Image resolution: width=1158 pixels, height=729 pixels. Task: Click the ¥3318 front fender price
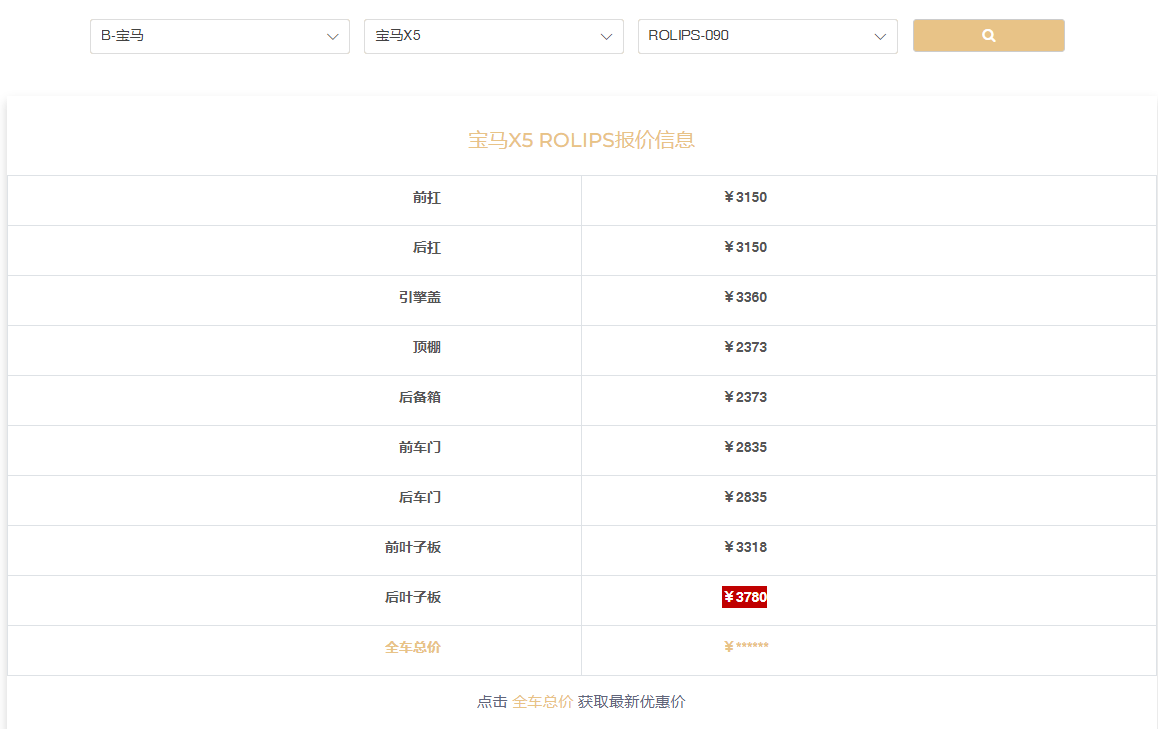click(x=745, y=548)
